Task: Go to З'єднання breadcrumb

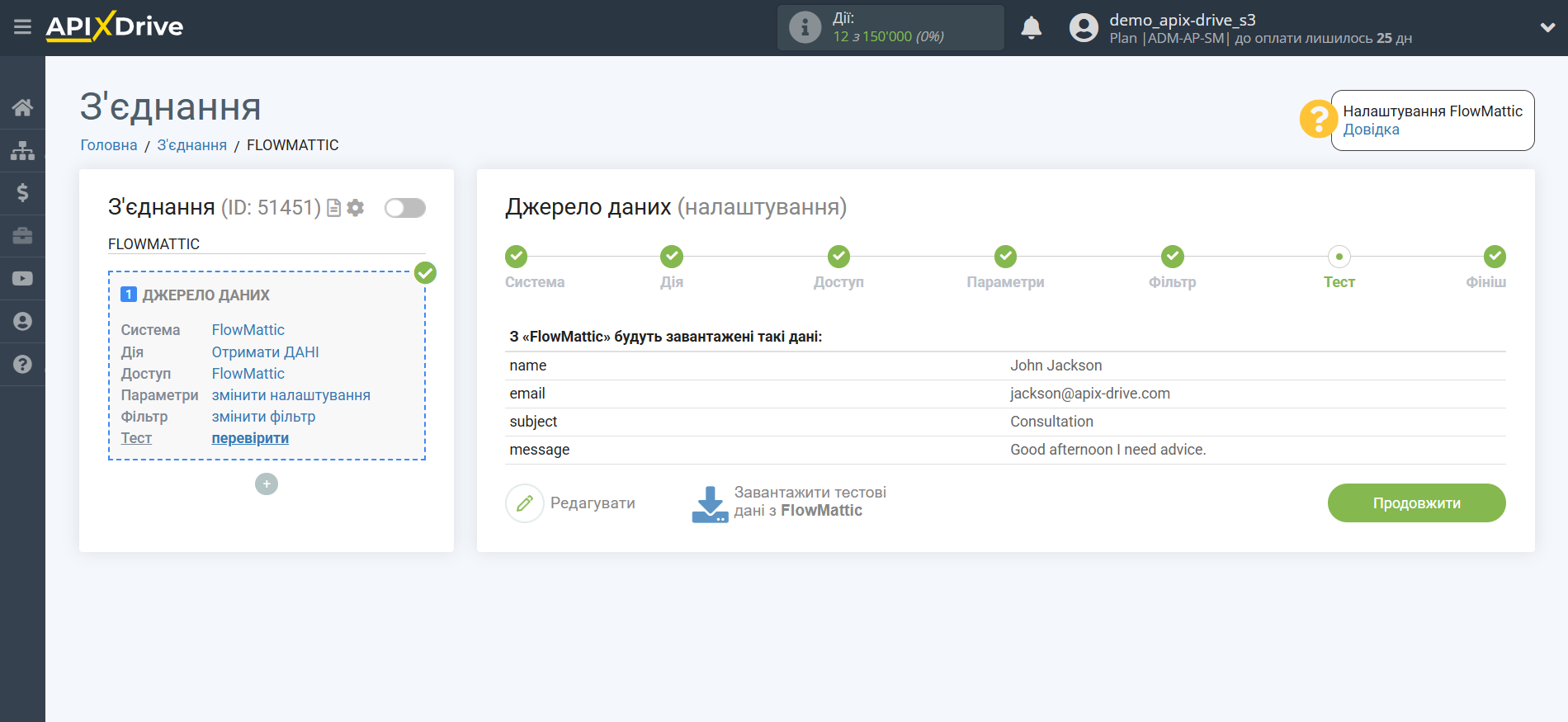Action: point(191,145)
